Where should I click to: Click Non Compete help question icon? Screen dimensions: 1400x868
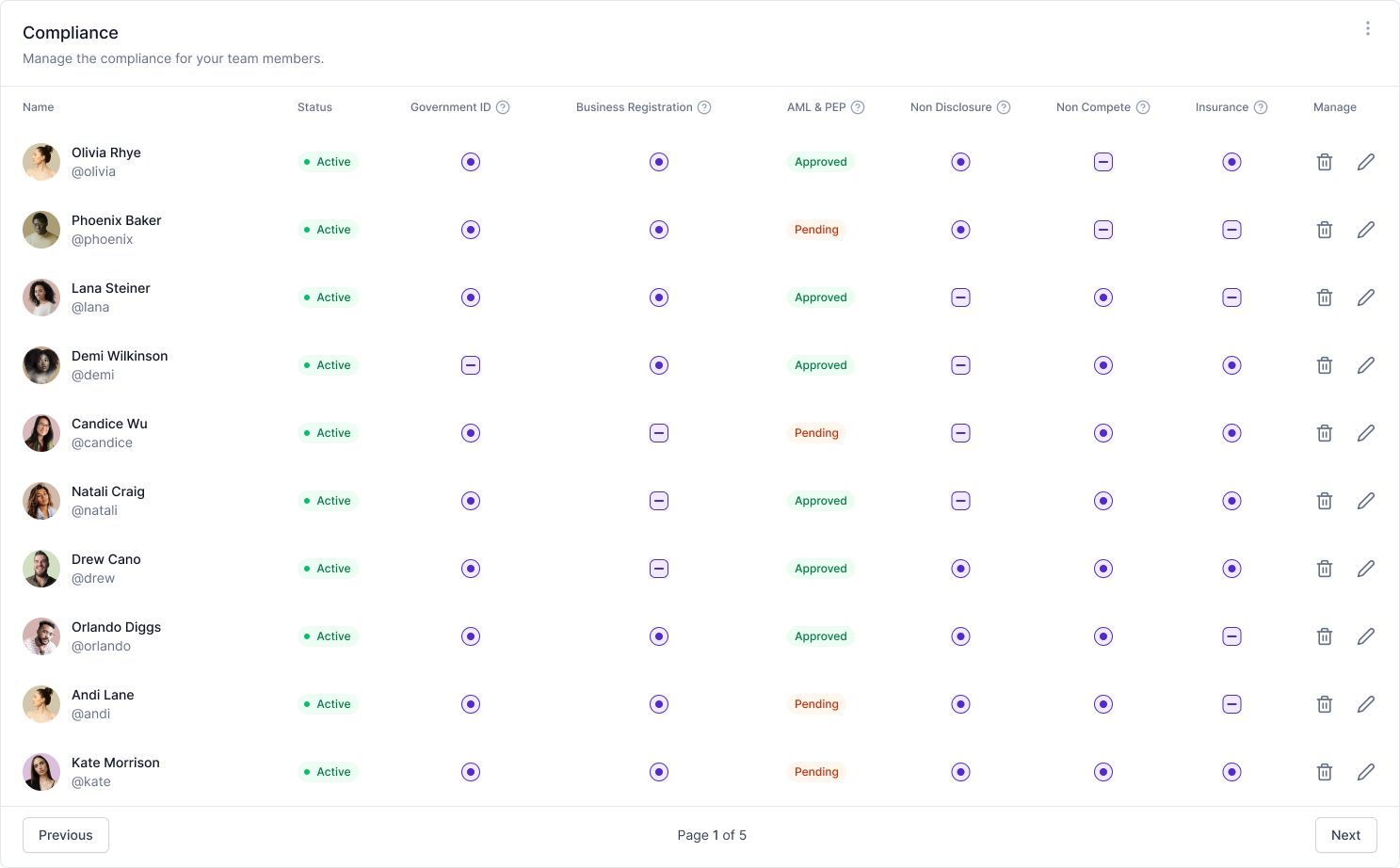tap(1143, 107)
